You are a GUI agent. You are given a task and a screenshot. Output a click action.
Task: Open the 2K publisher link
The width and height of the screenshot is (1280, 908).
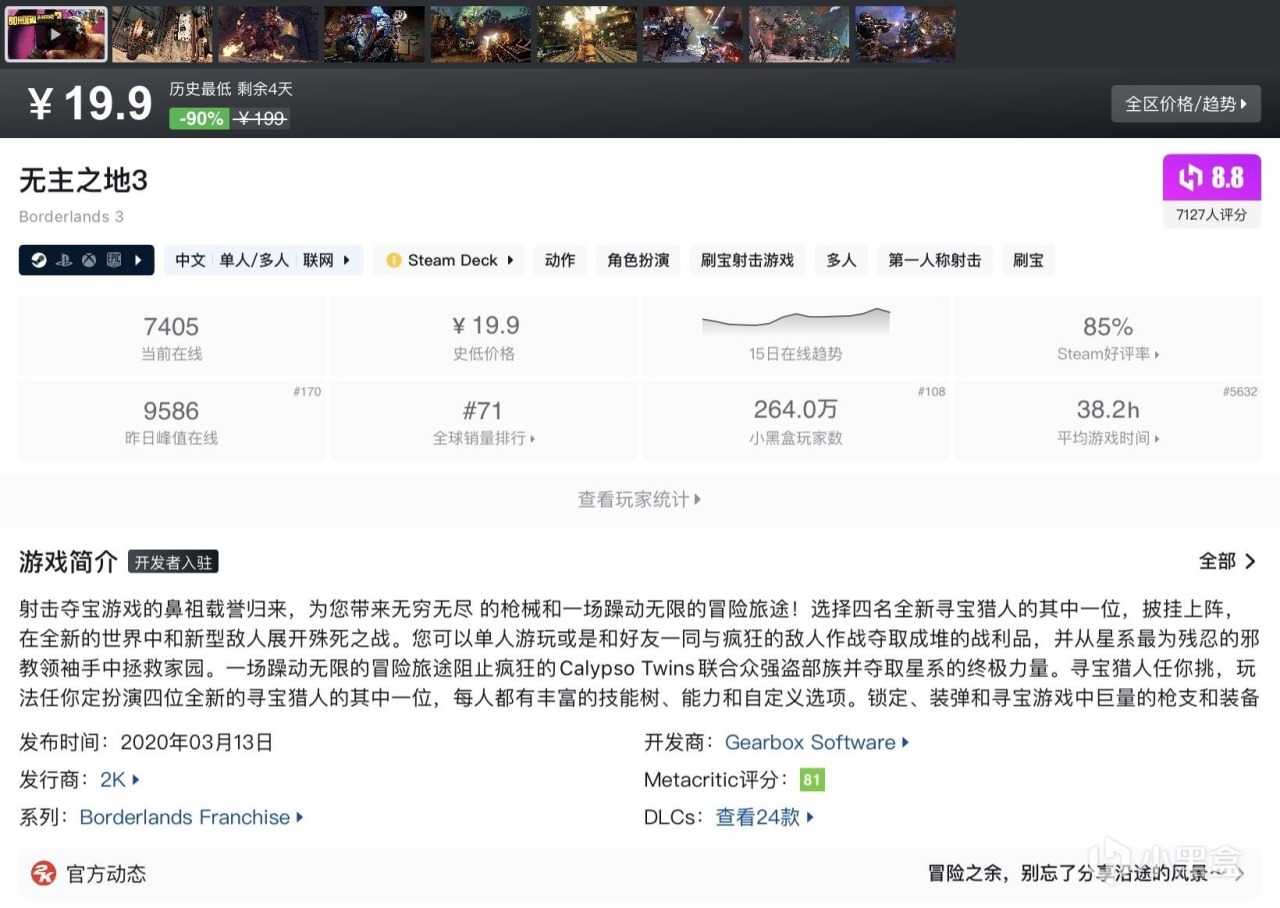pyautogui.click(x=119, y=779)
